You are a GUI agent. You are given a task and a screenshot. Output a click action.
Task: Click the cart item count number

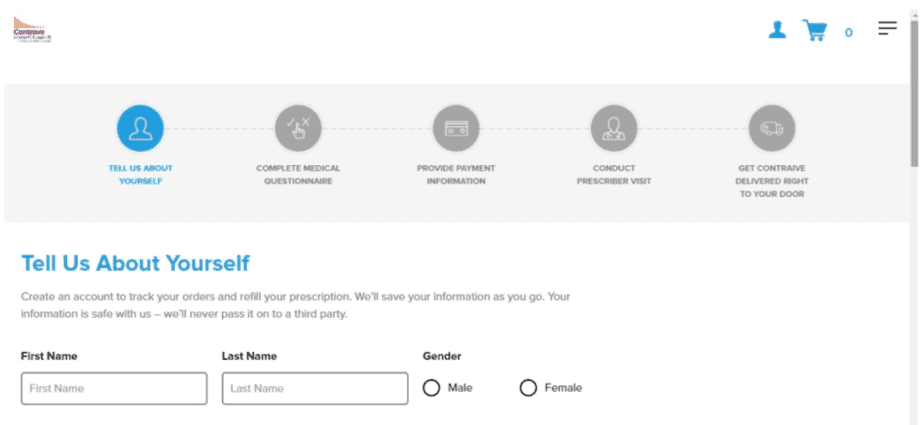point(849,32)
